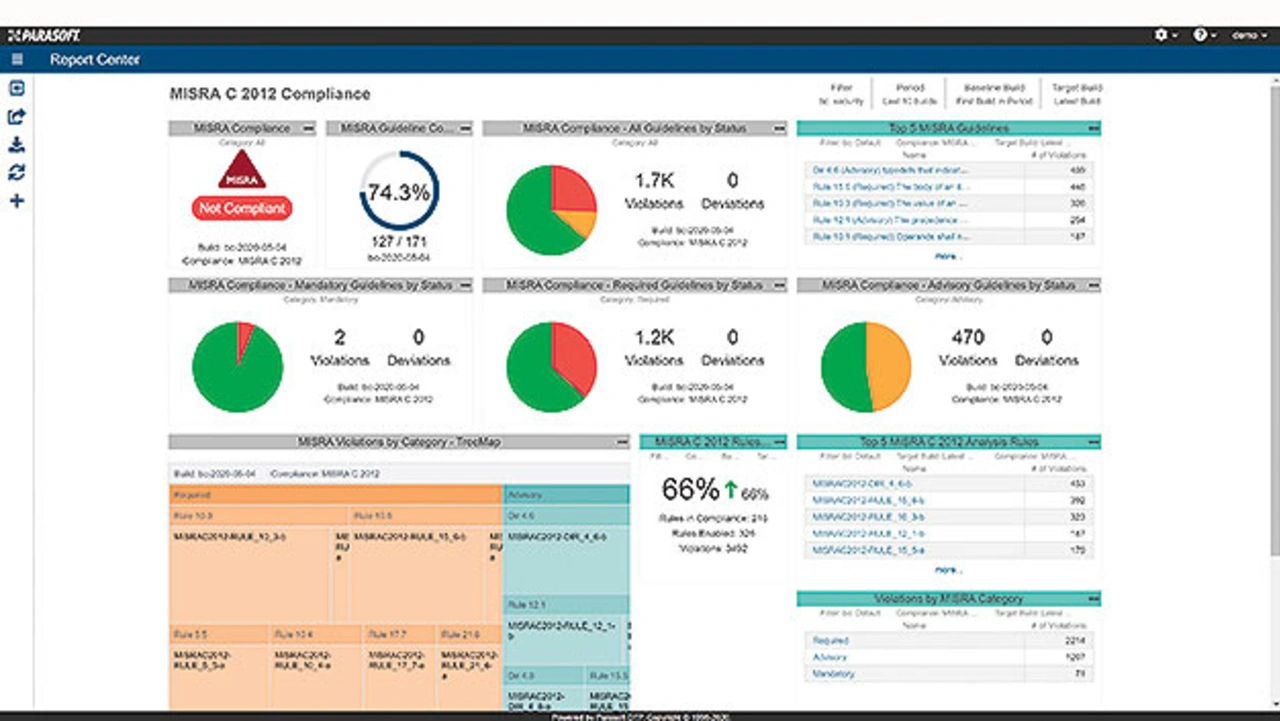Open the Period selector in the header

(910, 94)
